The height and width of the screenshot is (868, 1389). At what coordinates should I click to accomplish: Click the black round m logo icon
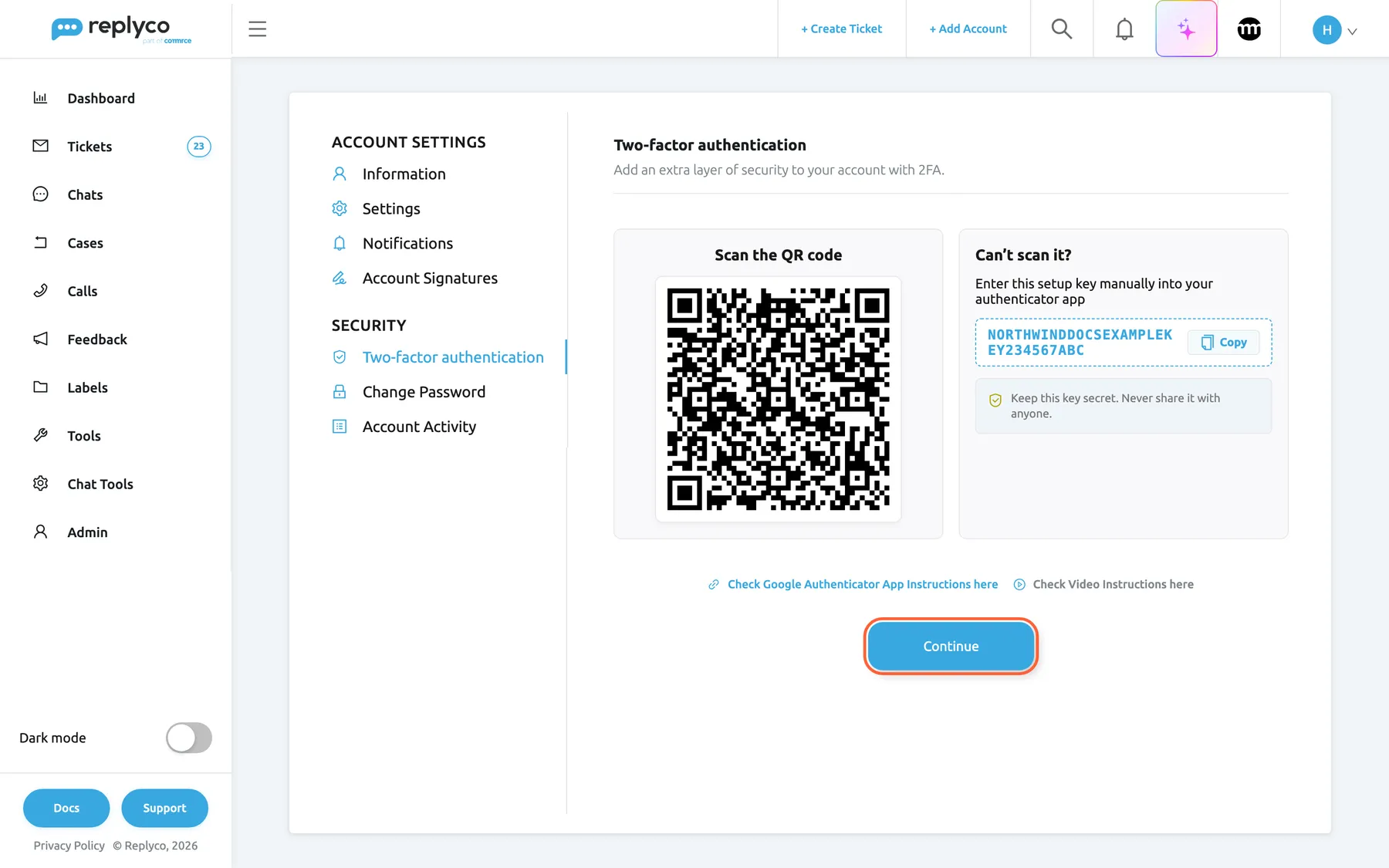point(1249,29)
